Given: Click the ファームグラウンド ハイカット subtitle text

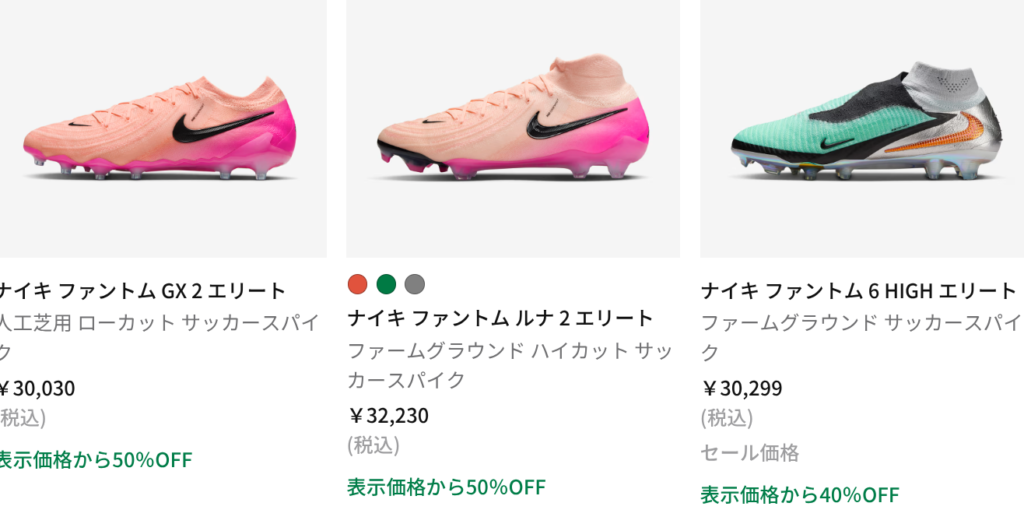Looking at the screenshot, I should coord(510,351).
